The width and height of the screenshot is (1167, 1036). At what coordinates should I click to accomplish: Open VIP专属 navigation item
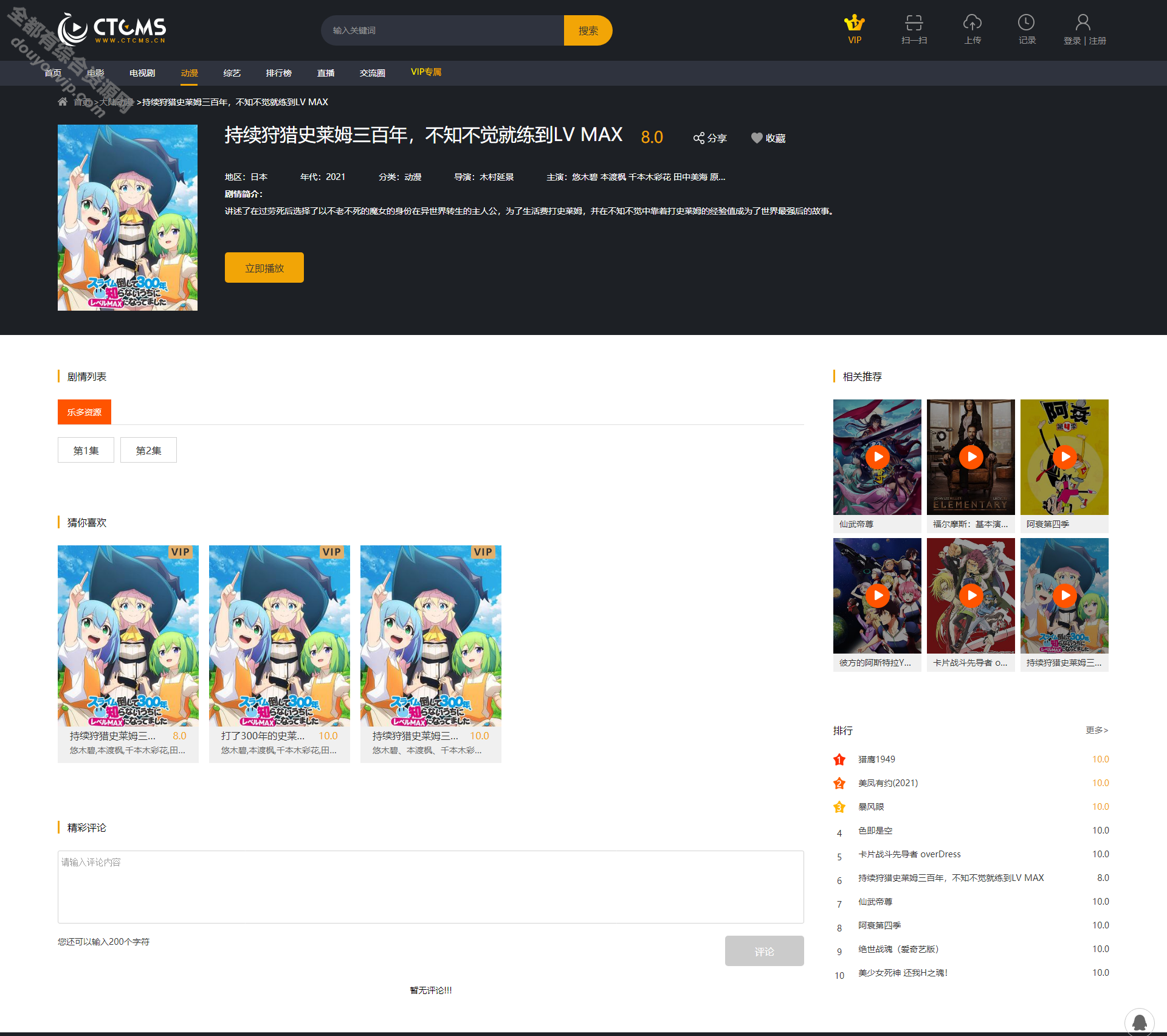426,72
